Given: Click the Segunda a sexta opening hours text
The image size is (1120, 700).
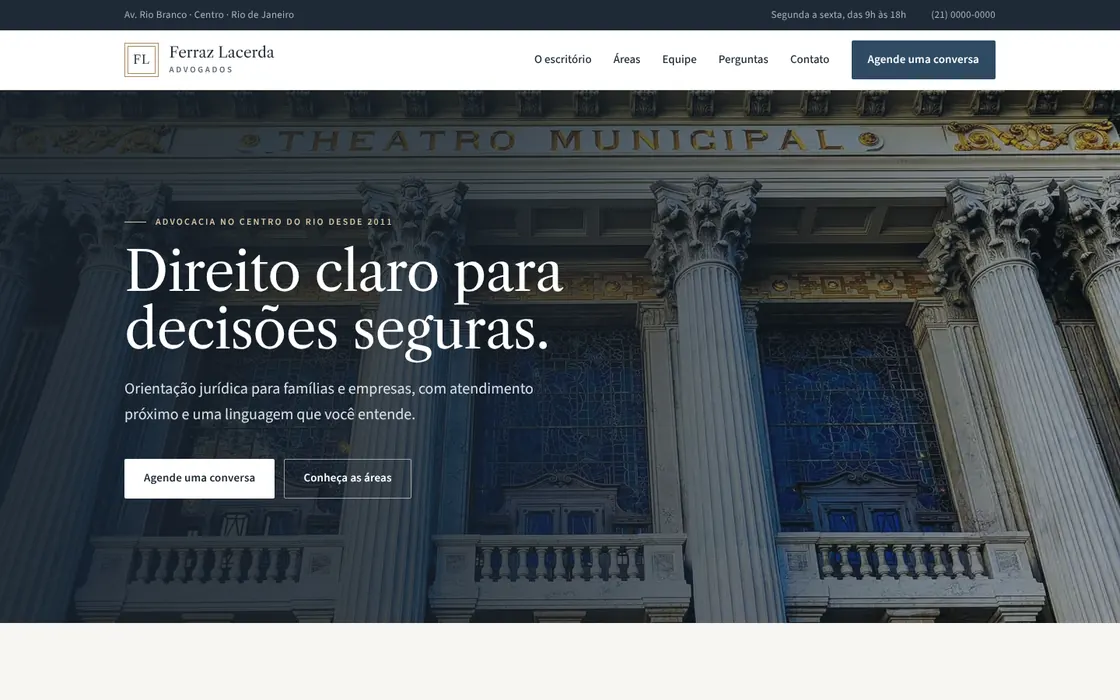Looking at the screenshot, I should tap(838, 14).
